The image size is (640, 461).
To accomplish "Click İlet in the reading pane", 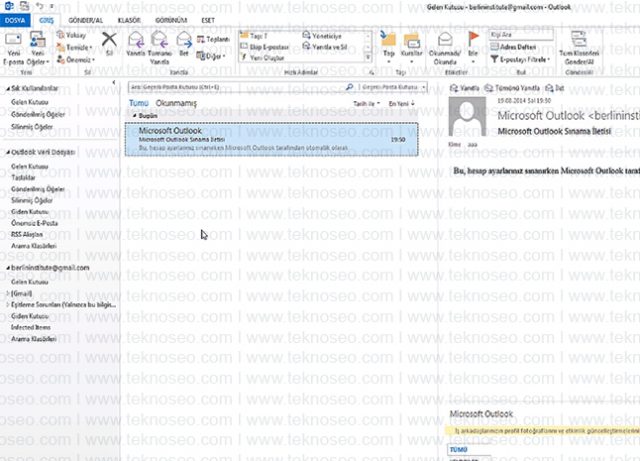I will pyautogui.click(x=555, y=88).
